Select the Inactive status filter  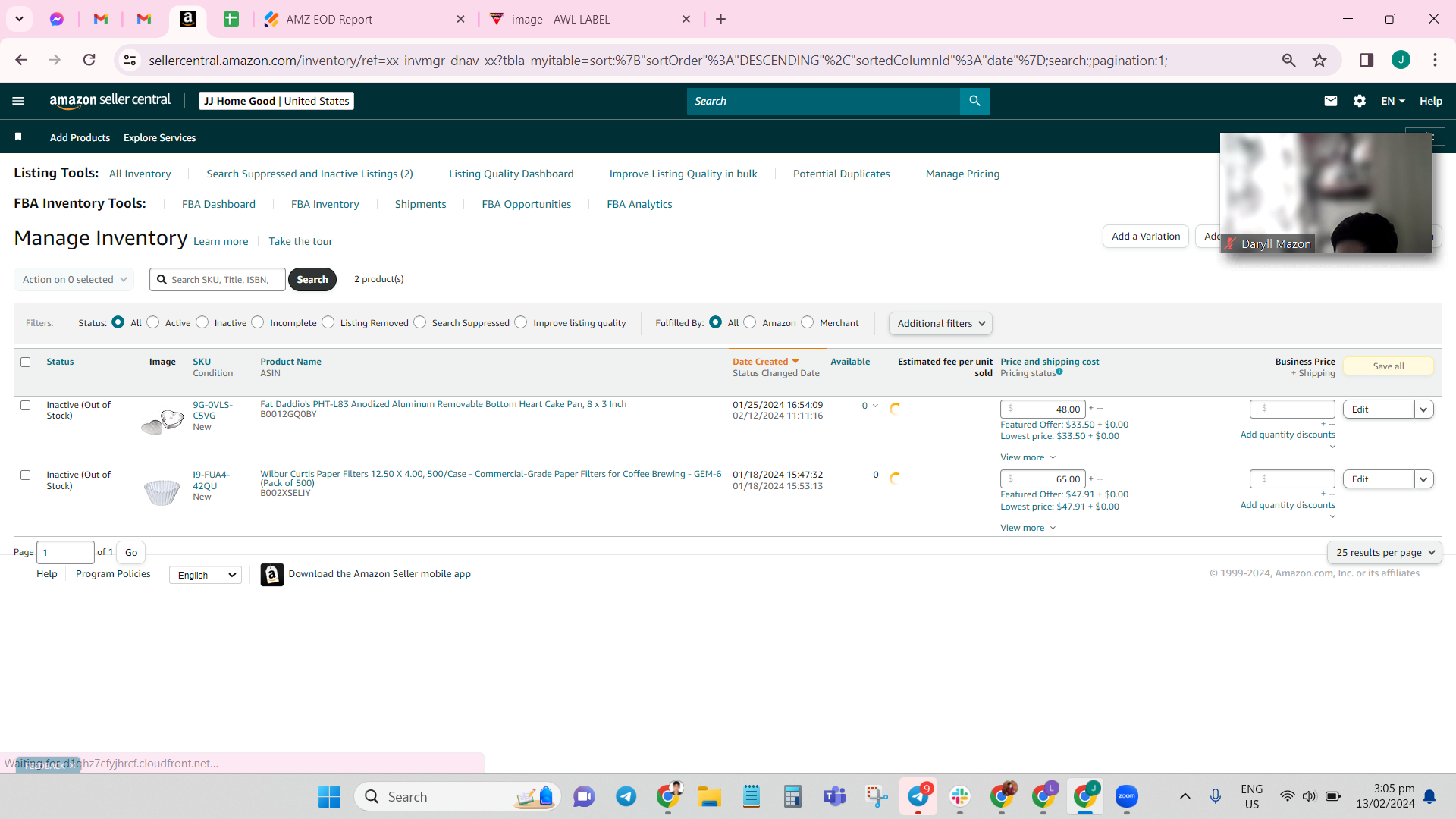click(x=202, y=322)
